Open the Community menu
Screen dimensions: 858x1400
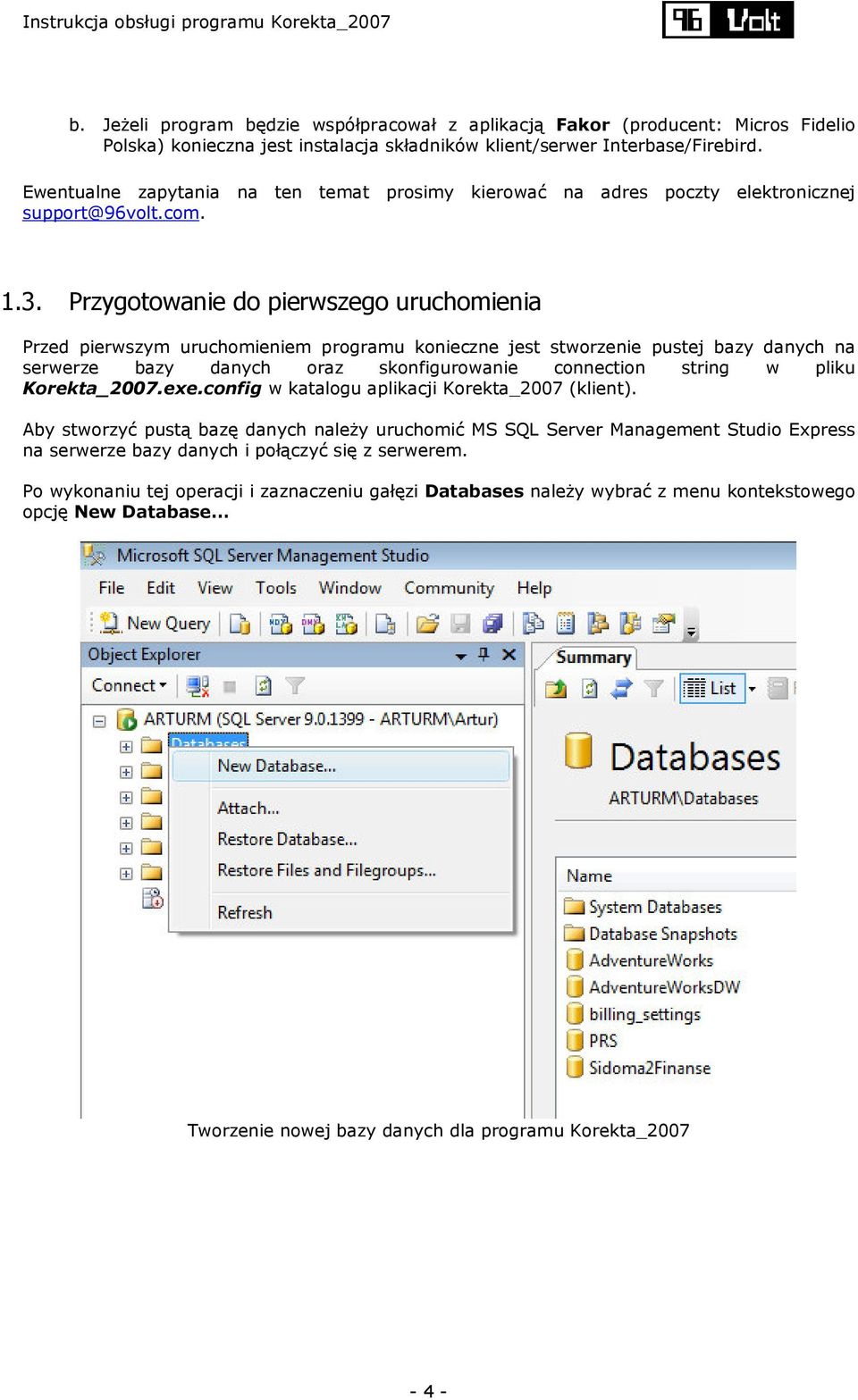(x=449, y=588)
